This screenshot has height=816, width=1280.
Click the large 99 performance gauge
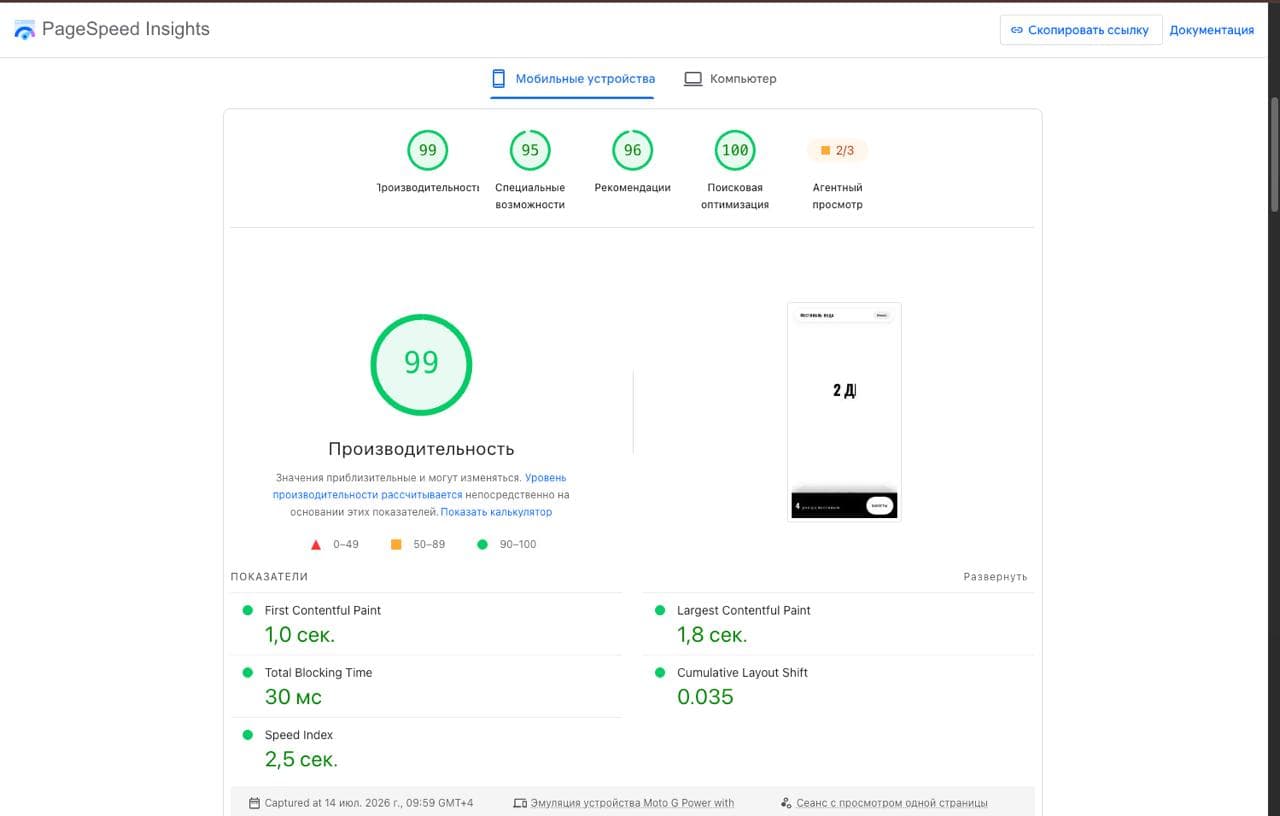point(421,363)
